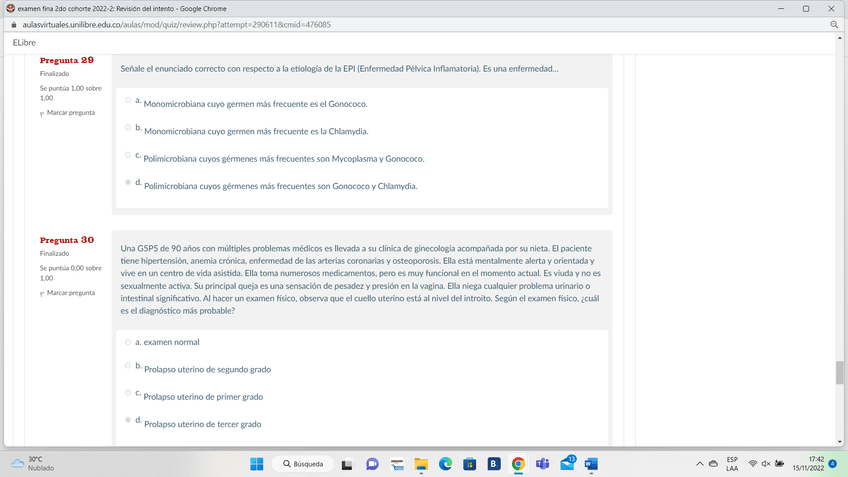The width and height of the screenshot is (848, 477).
Task: Click the scrollbar up arrow
Action: tap(839, 38)
